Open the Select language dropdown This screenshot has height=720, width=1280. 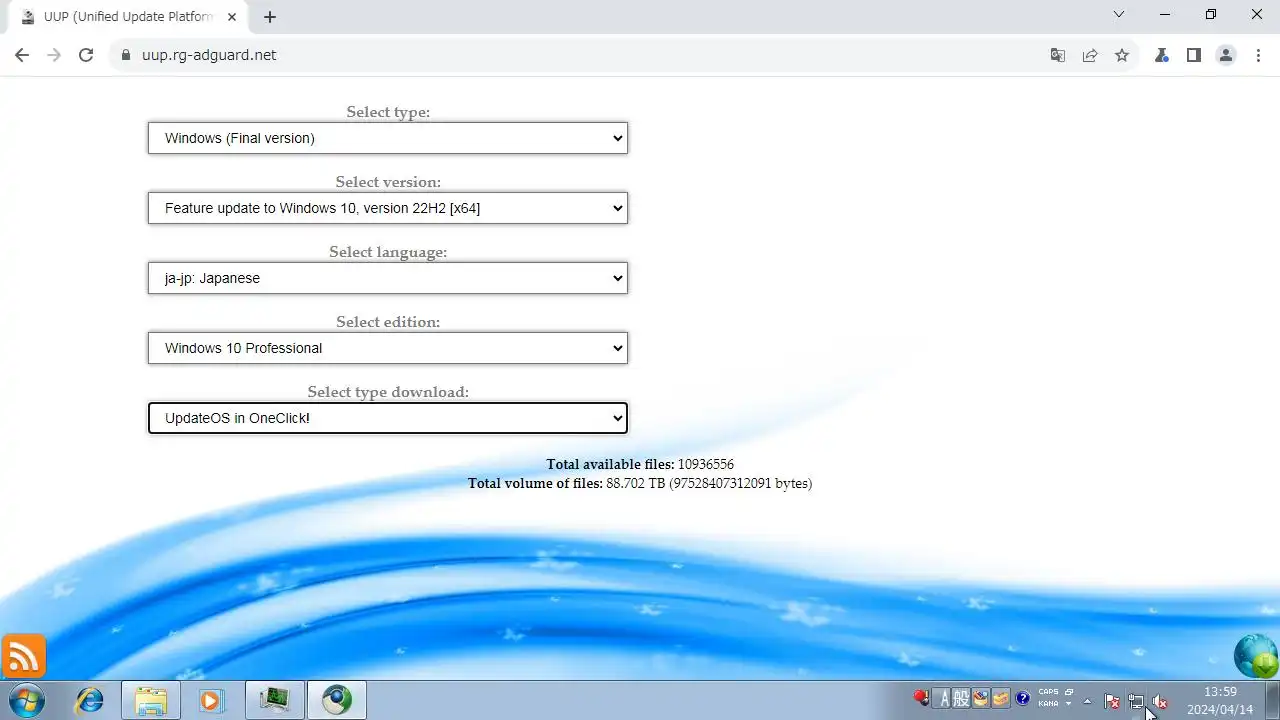pos(388,278)
